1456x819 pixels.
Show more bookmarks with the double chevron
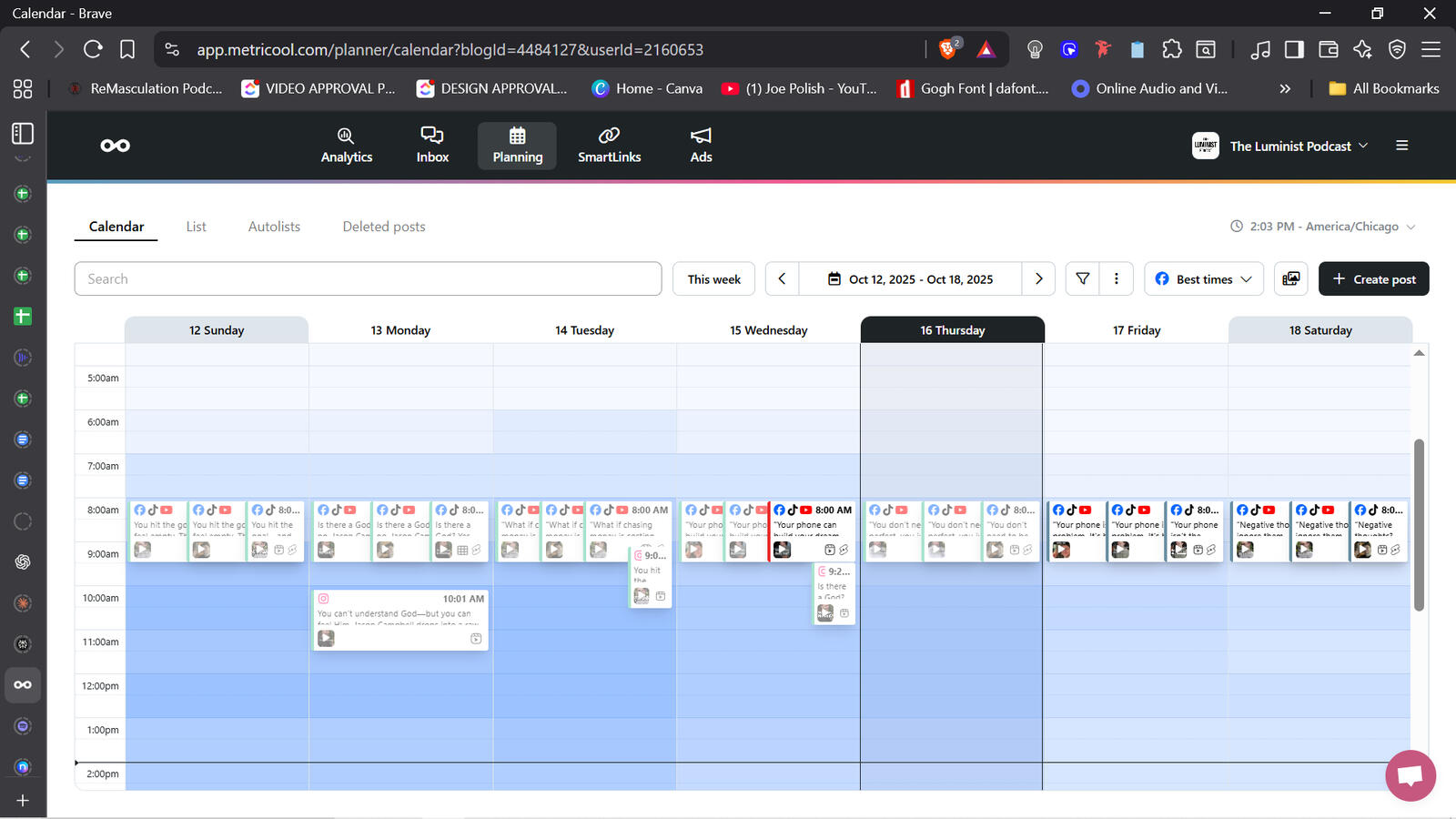click(1285, 88)
